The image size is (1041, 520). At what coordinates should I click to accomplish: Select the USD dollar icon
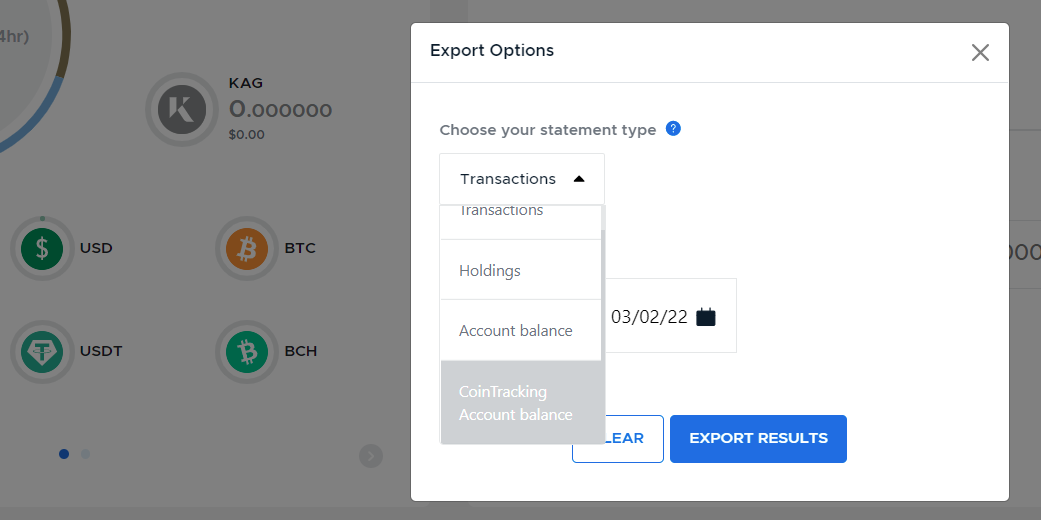click(x=42, y=248)
